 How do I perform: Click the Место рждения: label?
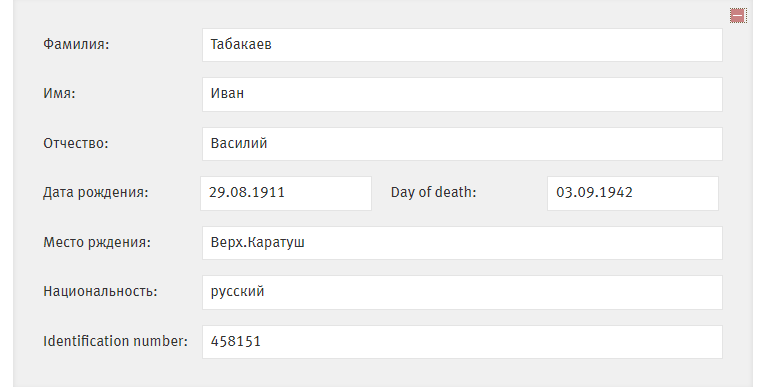point(97,242)
